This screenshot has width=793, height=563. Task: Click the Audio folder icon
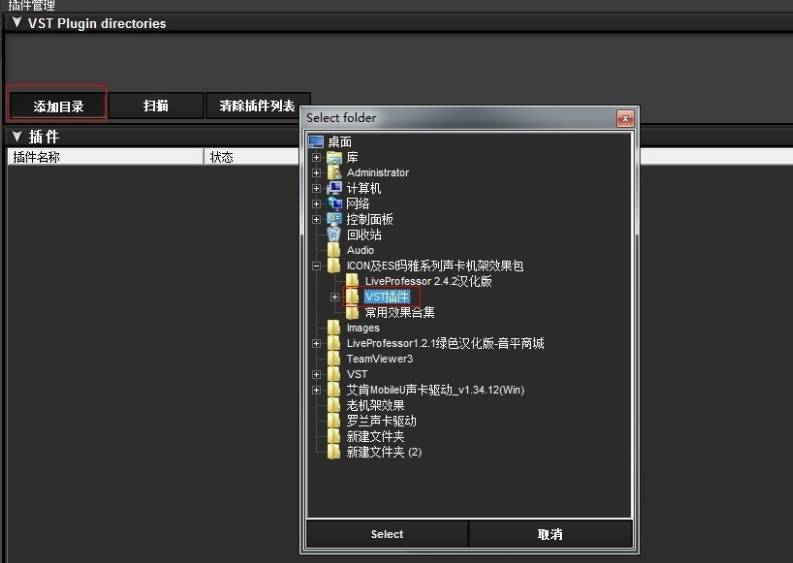pyautogui.click(x=334, y=250)
